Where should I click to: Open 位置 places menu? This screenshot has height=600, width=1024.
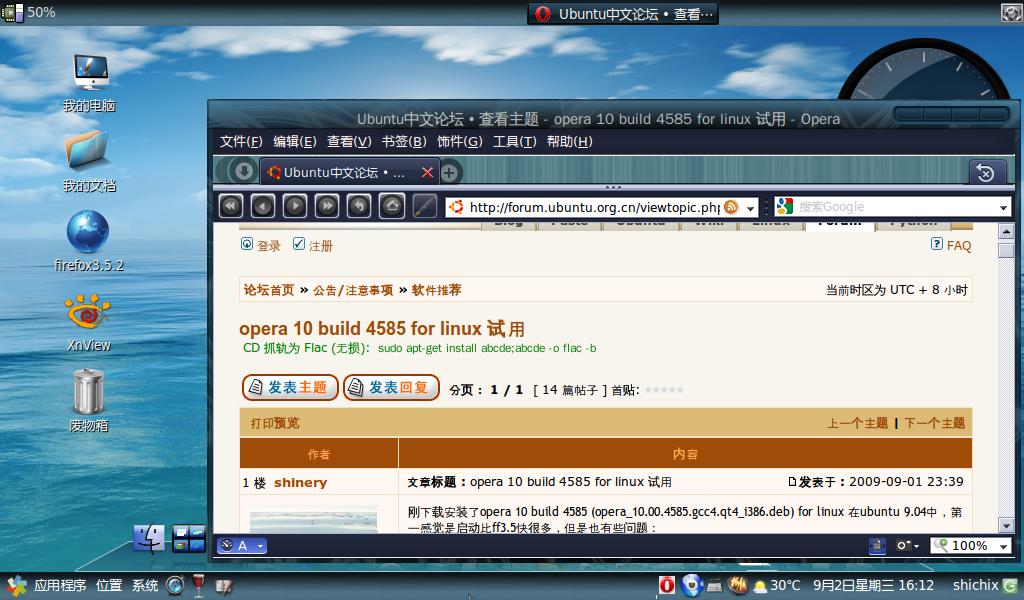(x=109, y=585)
